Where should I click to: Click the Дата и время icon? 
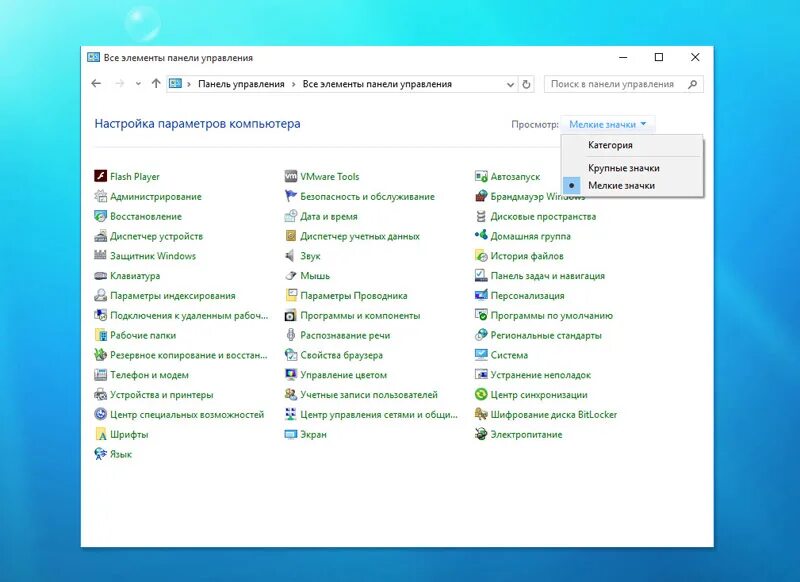[291, 216]
